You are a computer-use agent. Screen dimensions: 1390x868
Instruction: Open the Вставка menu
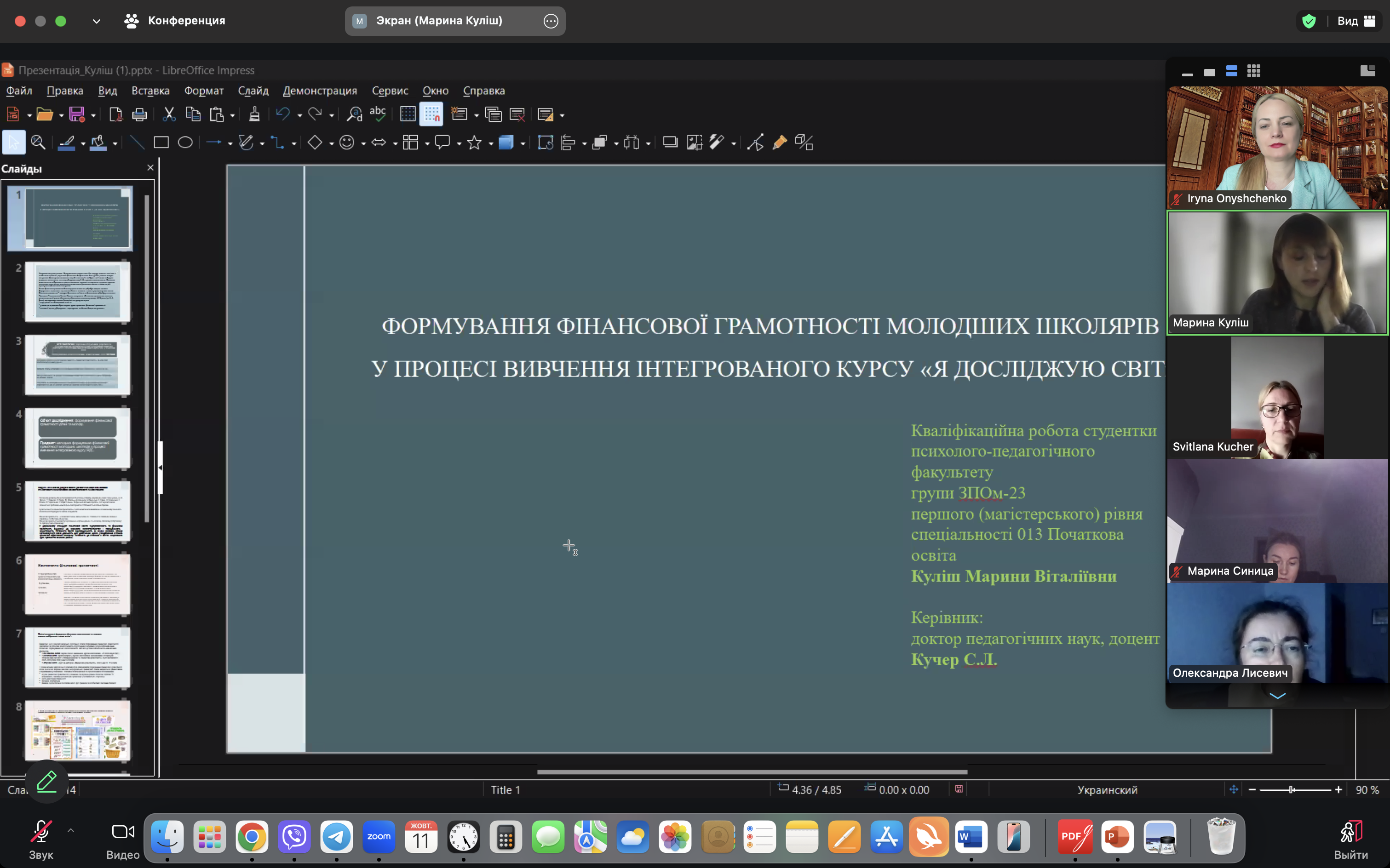click(x=150, y=91)
